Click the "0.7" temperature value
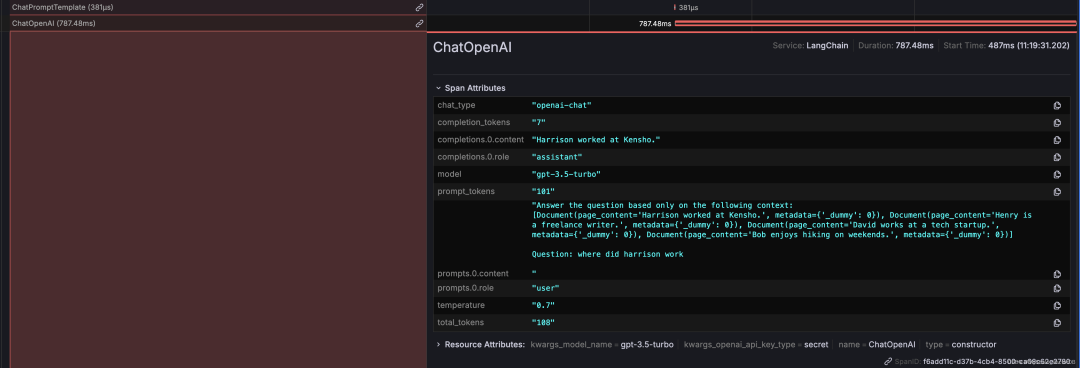Screen dimensions: 1080x368 (x=543, y=305)
